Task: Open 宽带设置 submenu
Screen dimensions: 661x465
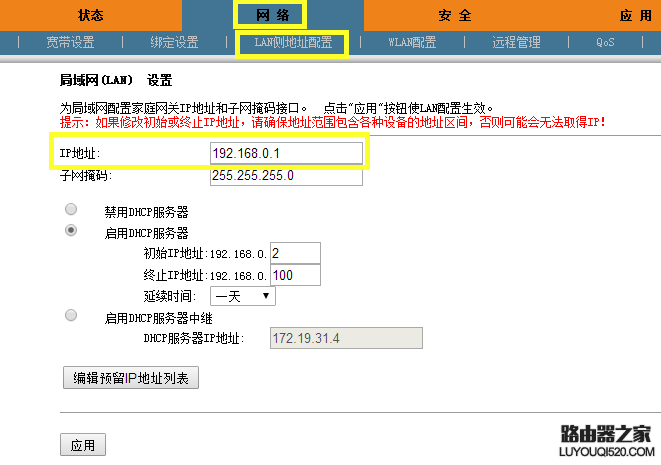Action: pyautogui.click(x=70, y=42)
